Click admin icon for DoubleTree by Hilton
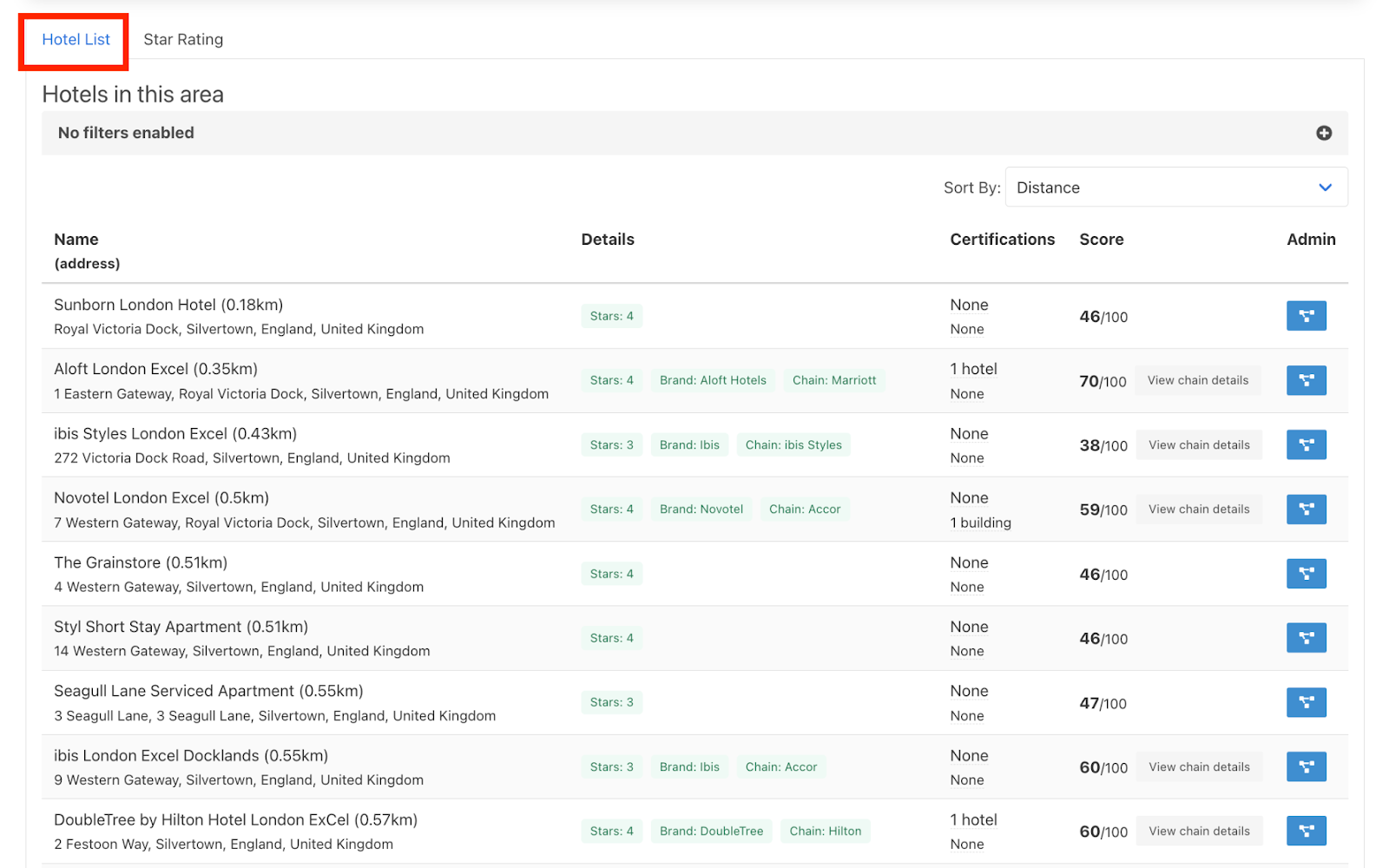Image resolution: width=1389 pixels, height=868 pixels. [1306, 831]
